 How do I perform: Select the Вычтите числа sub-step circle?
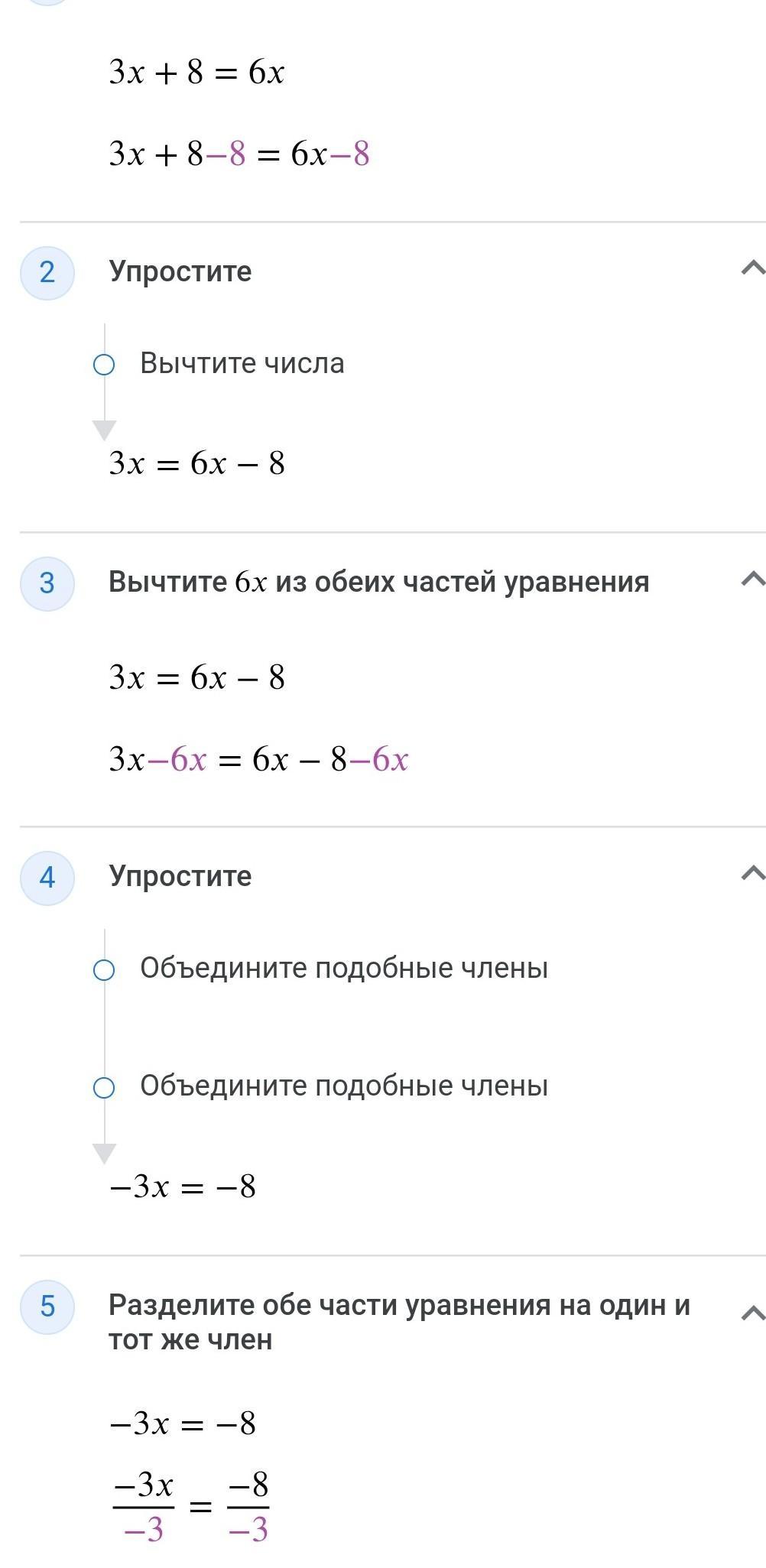104,365
